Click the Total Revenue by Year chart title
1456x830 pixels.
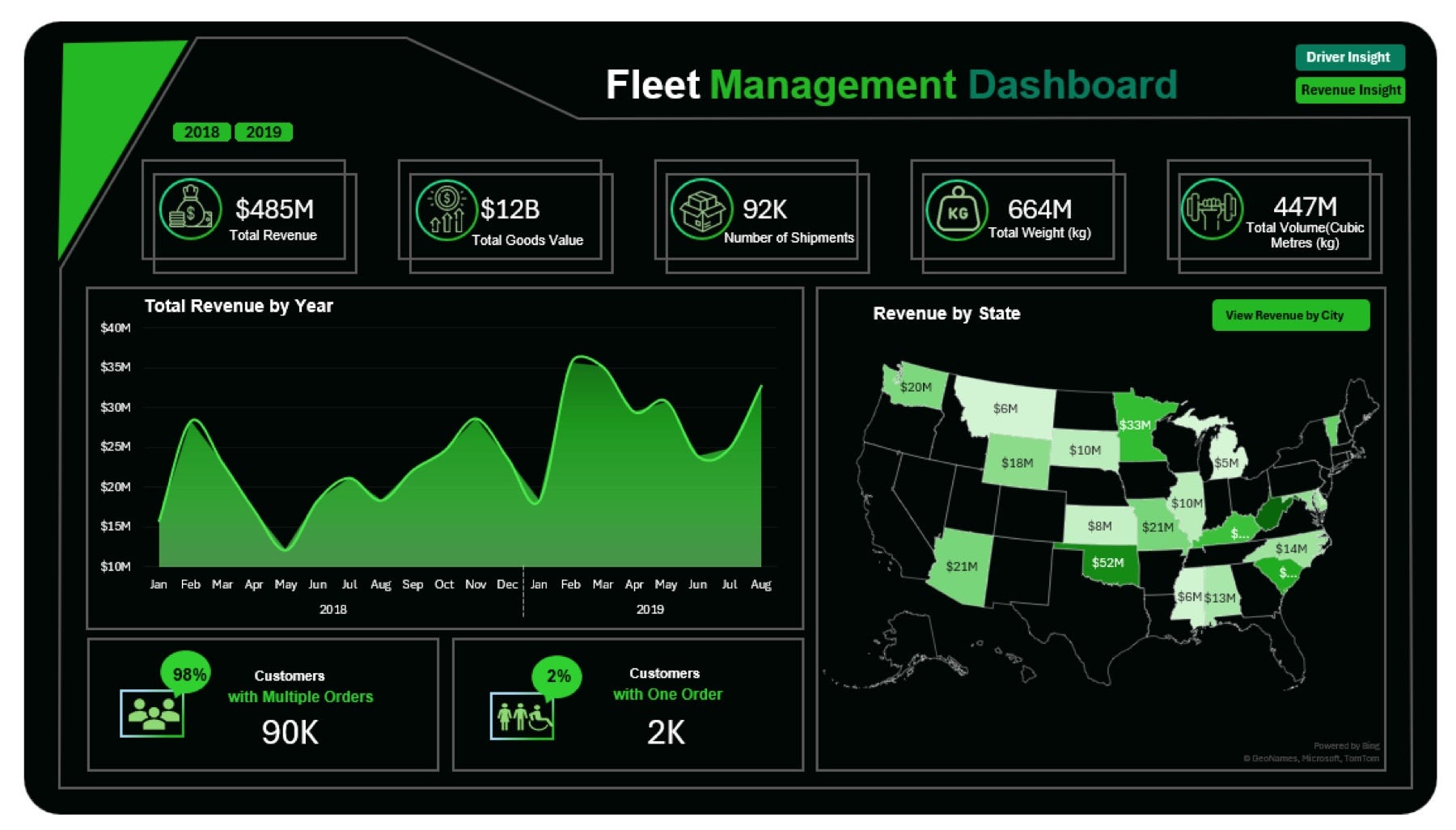[x=239, y=306]
